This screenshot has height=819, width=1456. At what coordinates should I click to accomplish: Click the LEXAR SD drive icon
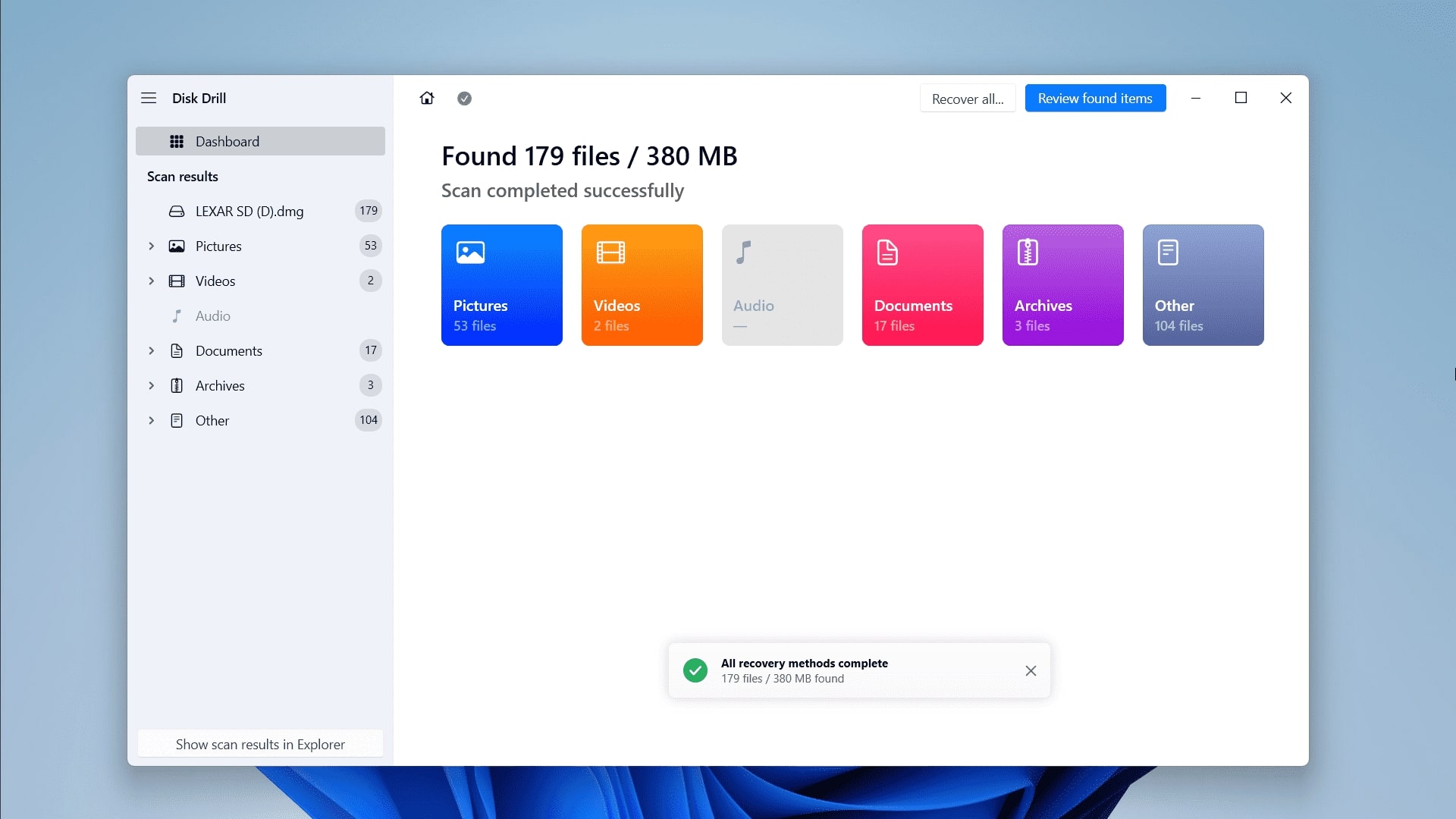[177, 212]
